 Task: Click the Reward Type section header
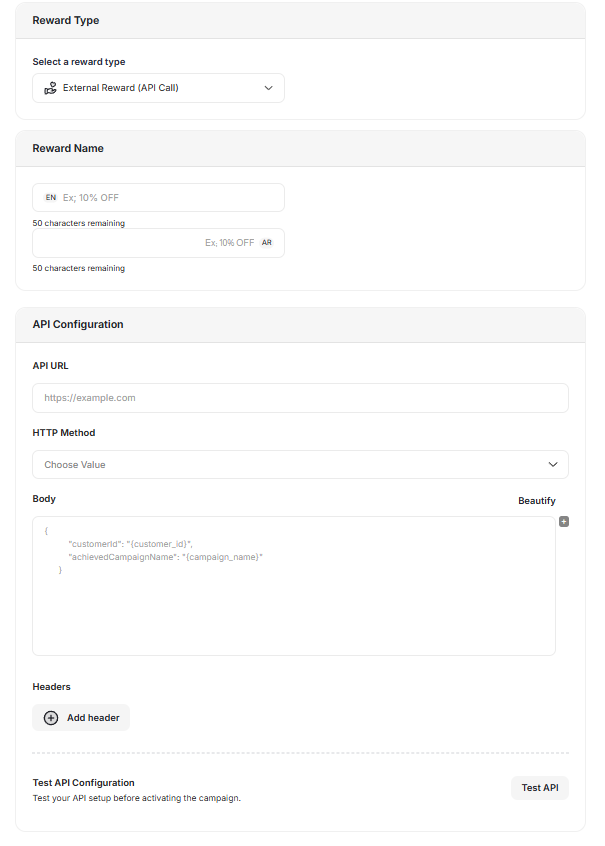(66, 20)
